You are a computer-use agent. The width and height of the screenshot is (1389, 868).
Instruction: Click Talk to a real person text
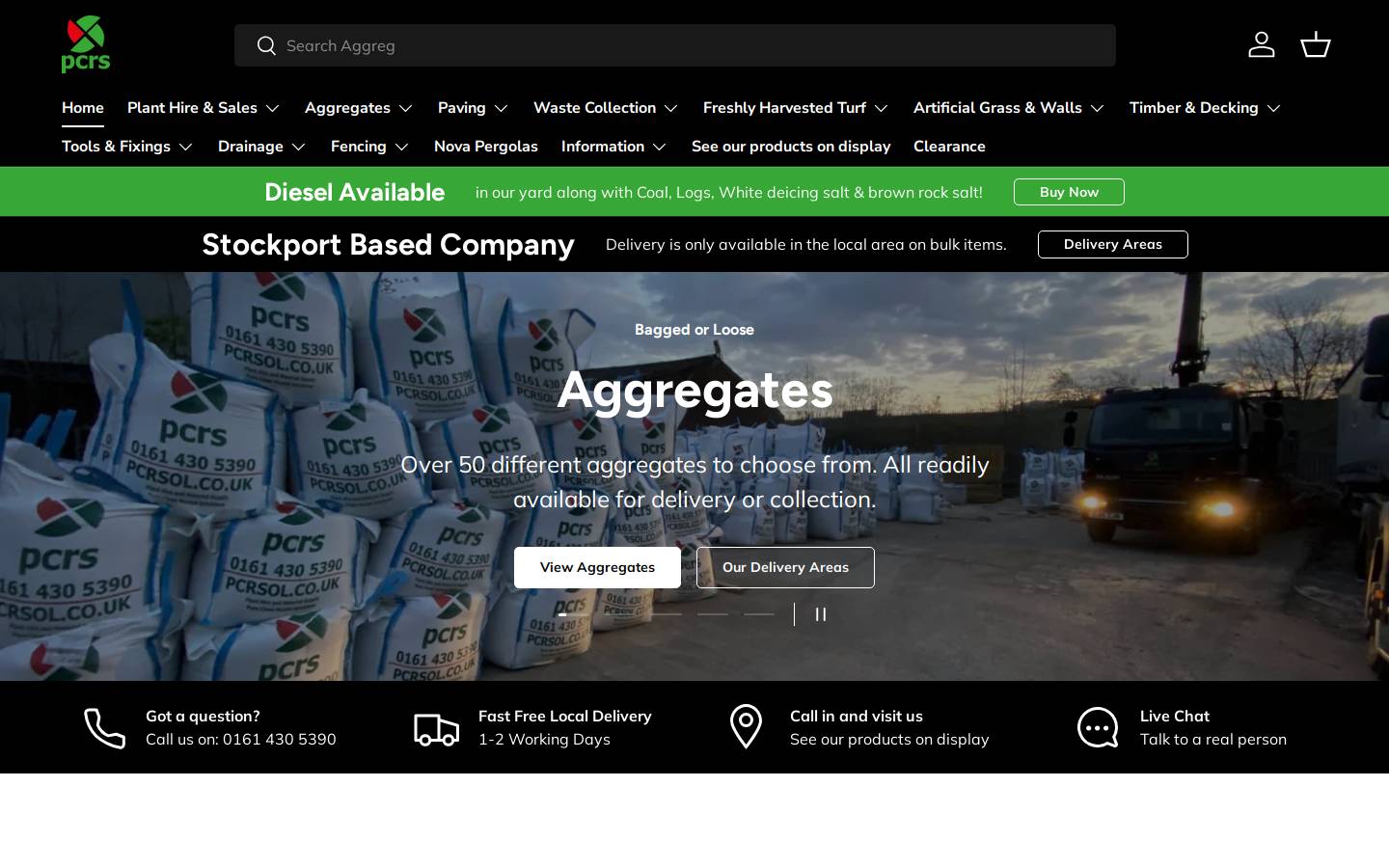(x=1213, y=739)
